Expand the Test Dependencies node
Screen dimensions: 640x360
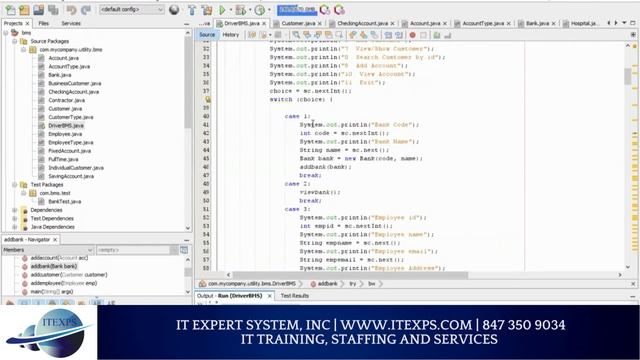(15, 218)
